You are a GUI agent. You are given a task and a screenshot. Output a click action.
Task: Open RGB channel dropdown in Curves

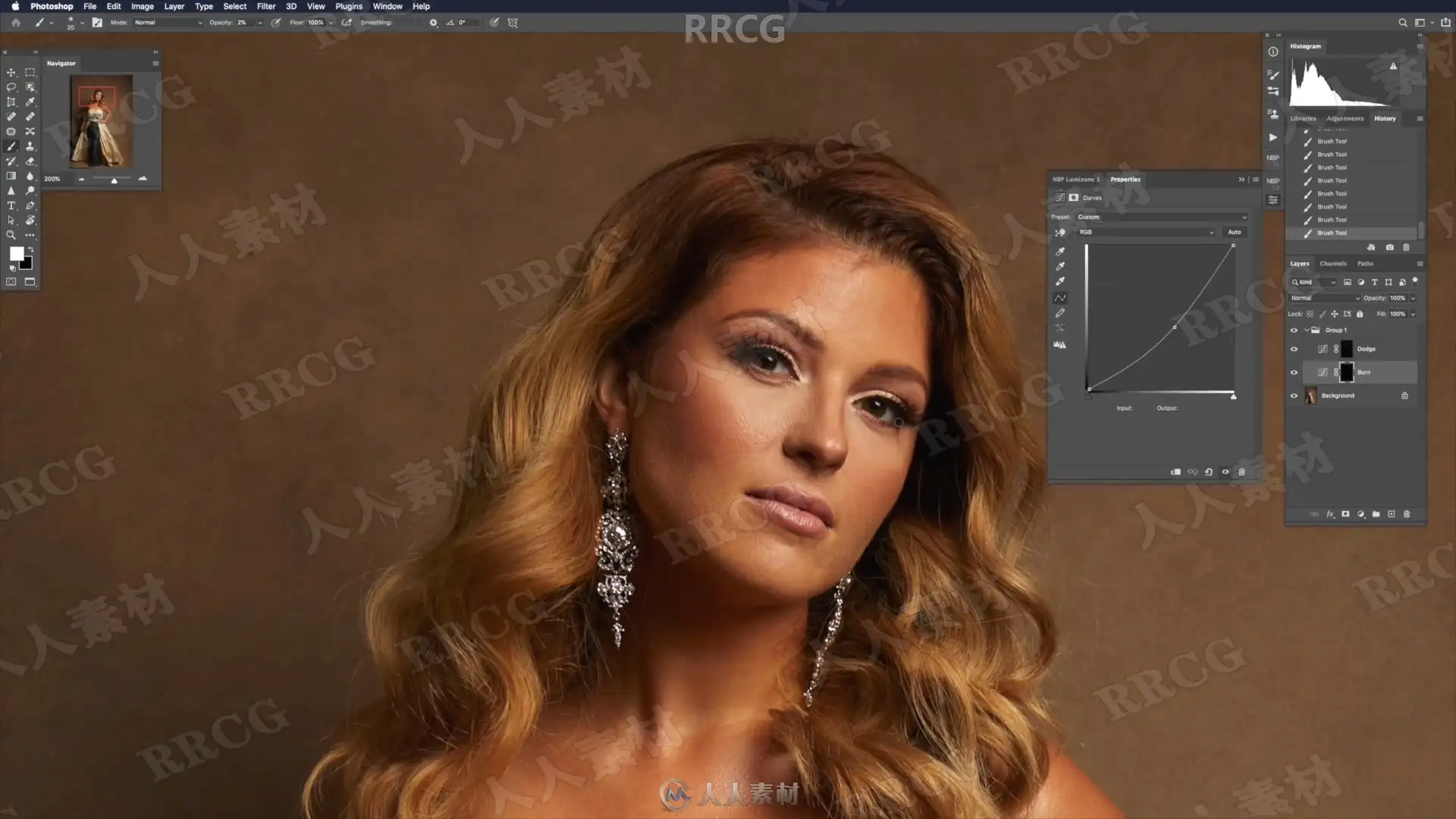point(1146,232)
